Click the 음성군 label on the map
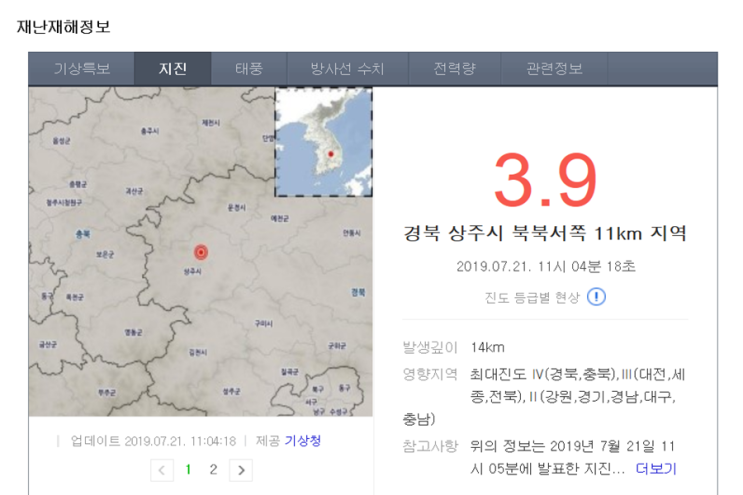The width and height of the screenshot is (743, 495). 61,141
